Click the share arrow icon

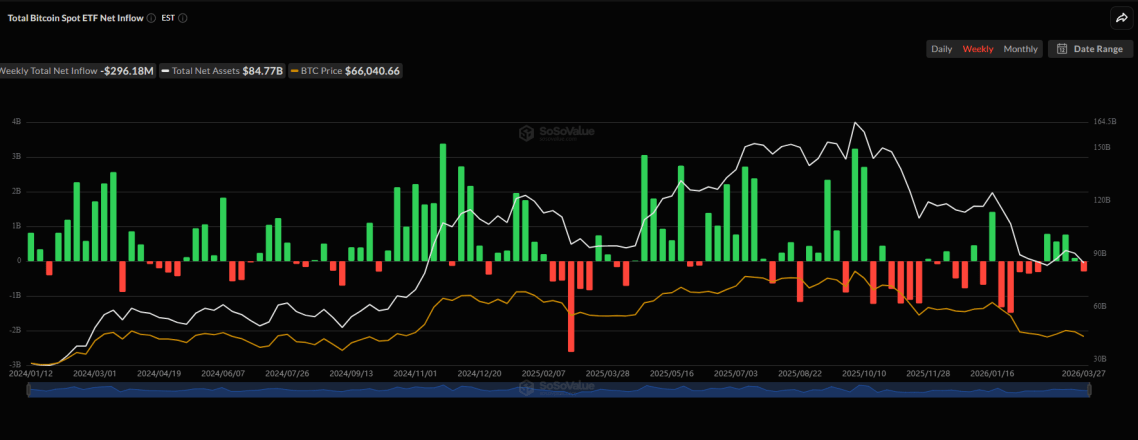tap(1119, 17)
